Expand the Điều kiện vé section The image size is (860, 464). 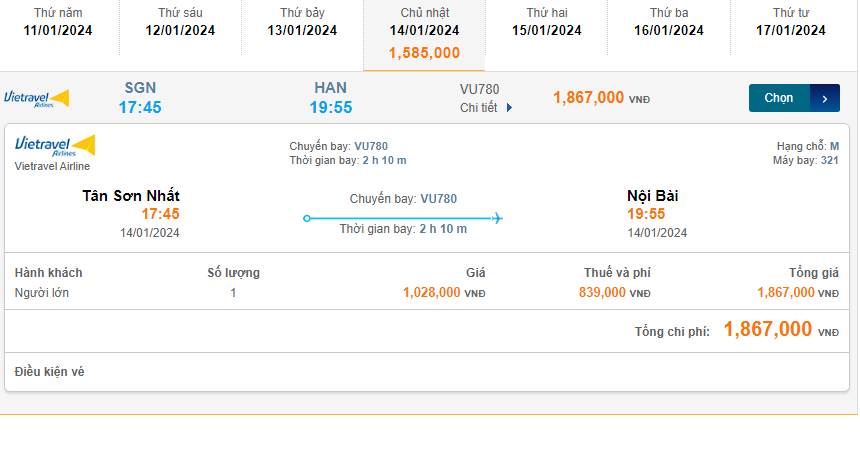[50, 372]
